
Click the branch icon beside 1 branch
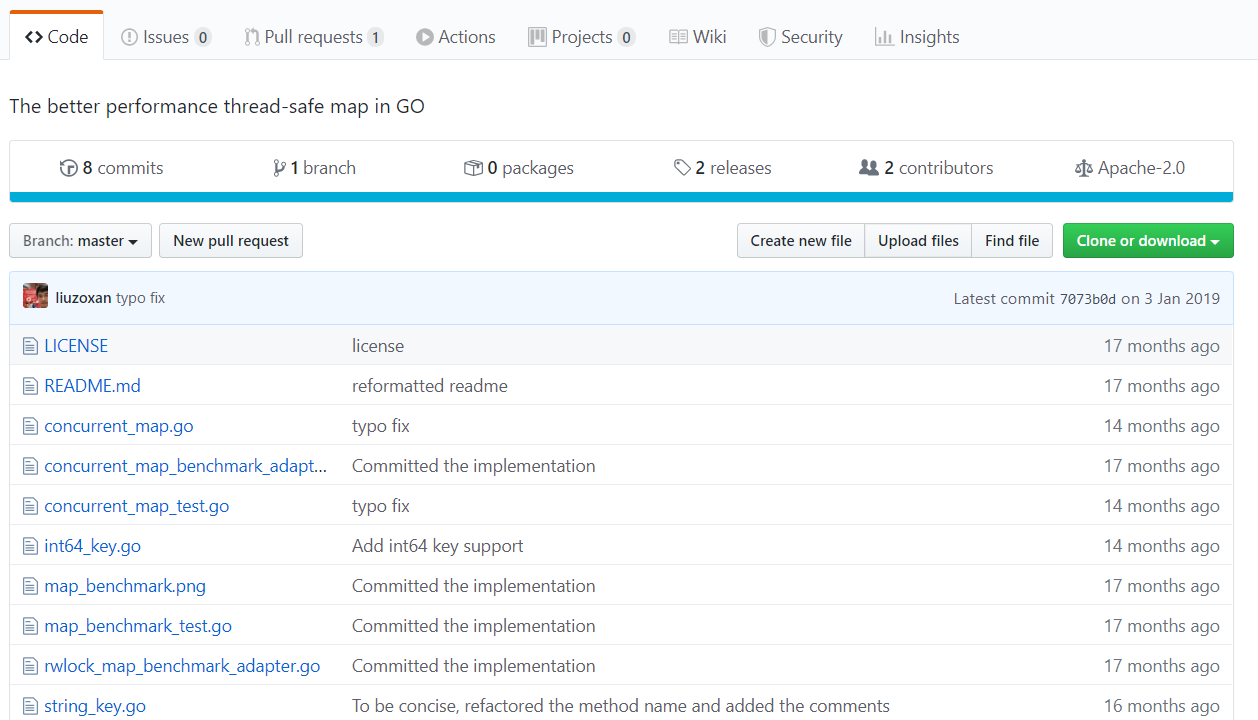[279, 168]
